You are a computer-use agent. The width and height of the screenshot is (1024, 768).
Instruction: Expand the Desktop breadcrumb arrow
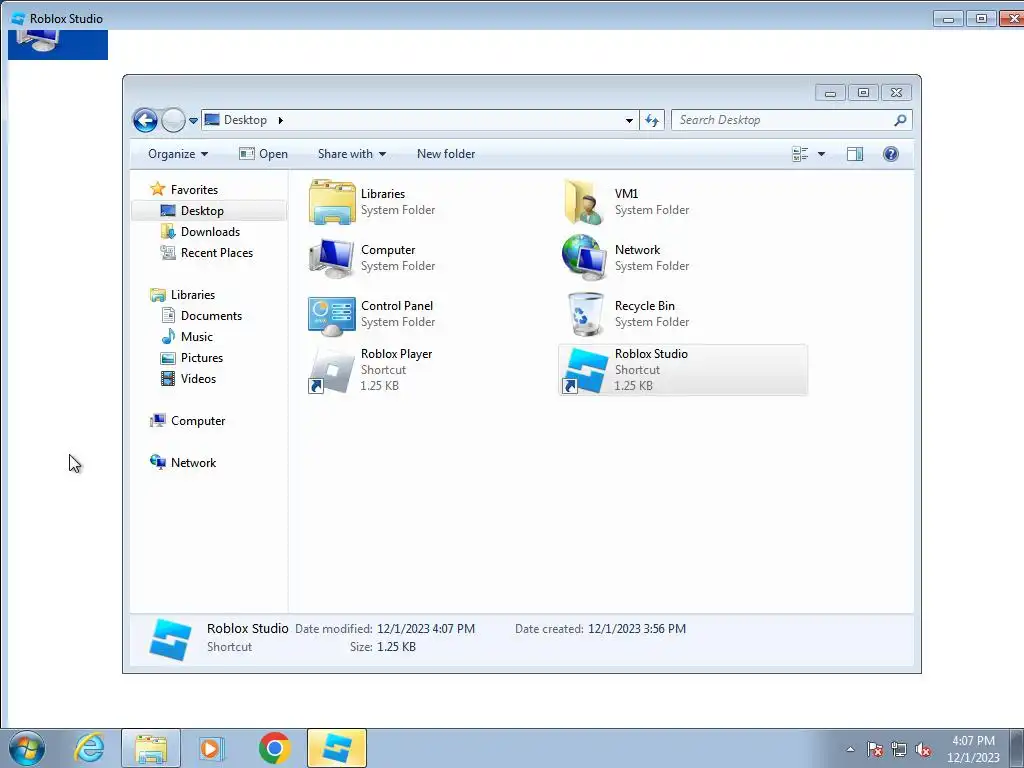pos(281,120)
